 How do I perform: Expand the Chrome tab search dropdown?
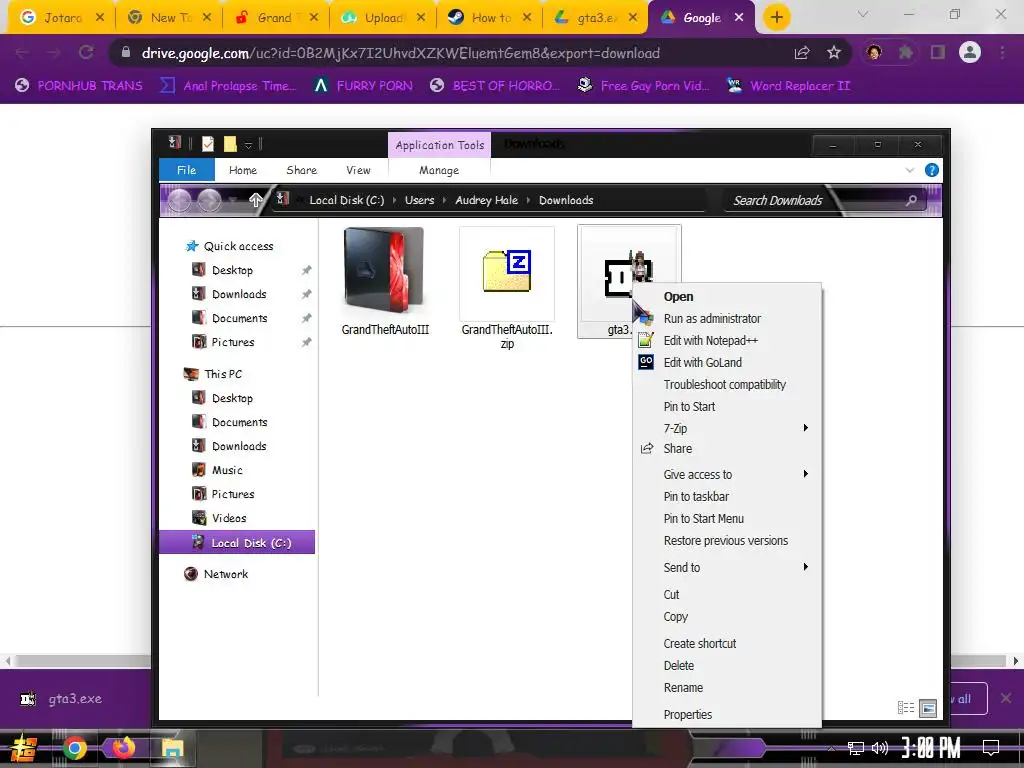pyautogui.click(x=863, y=14)
